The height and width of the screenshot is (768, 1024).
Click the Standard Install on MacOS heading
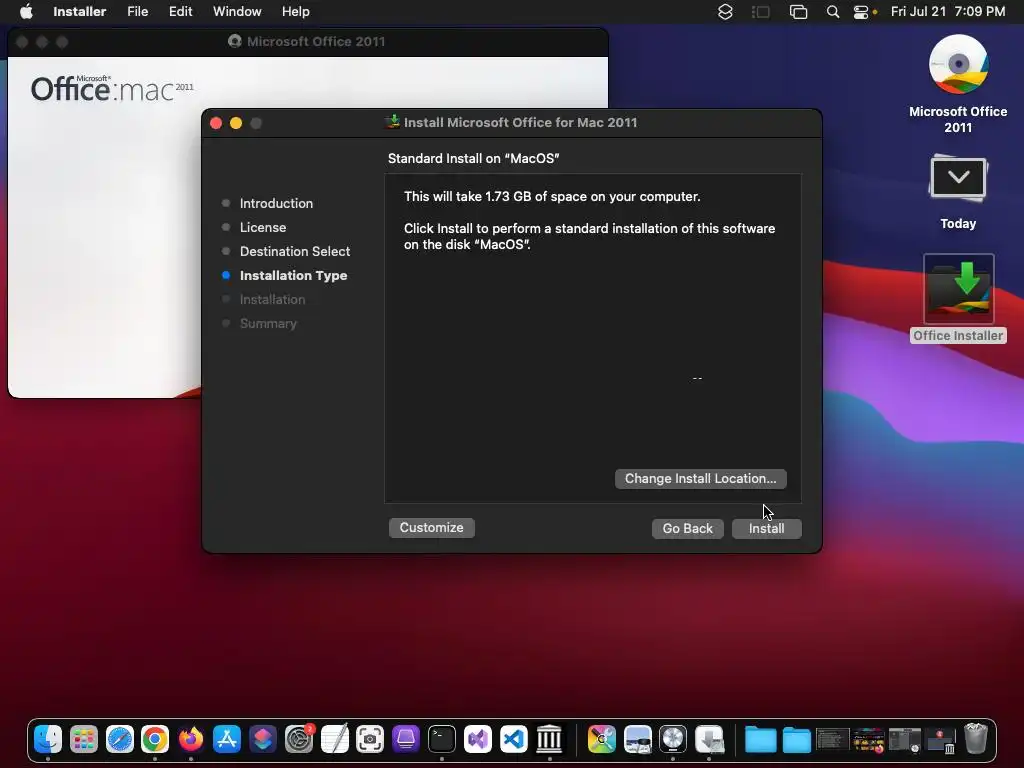point(473,159)
